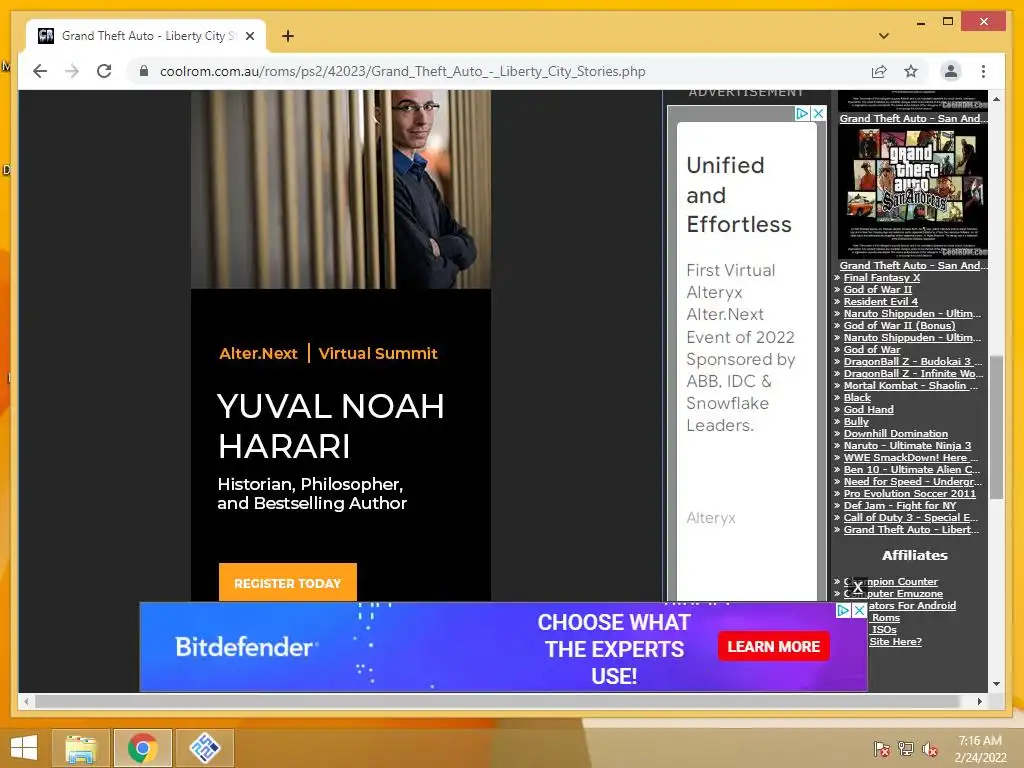Click vertical scrollbar up arrow
This screenshot has height=768, width=1024.
996,99
